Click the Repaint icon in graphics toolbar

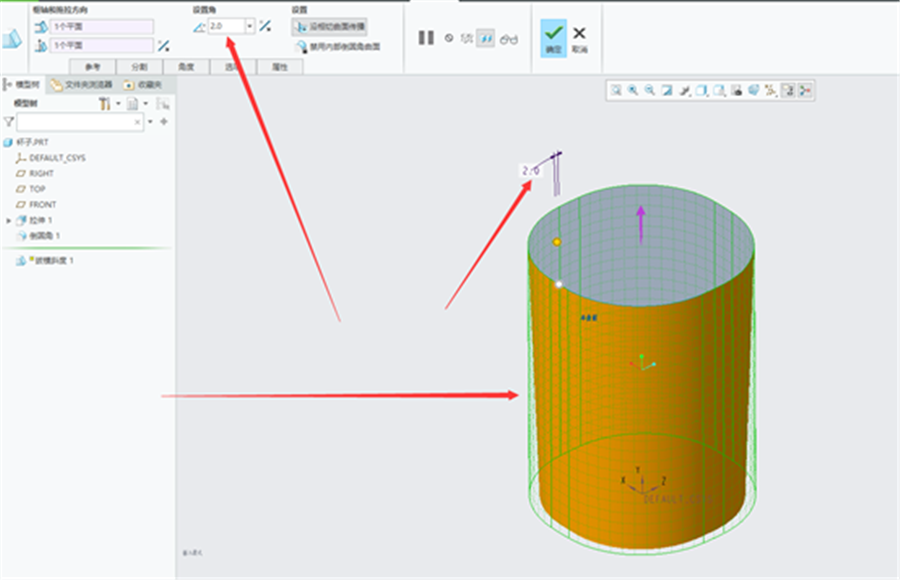pyautogui.click(x=667, y=90)
